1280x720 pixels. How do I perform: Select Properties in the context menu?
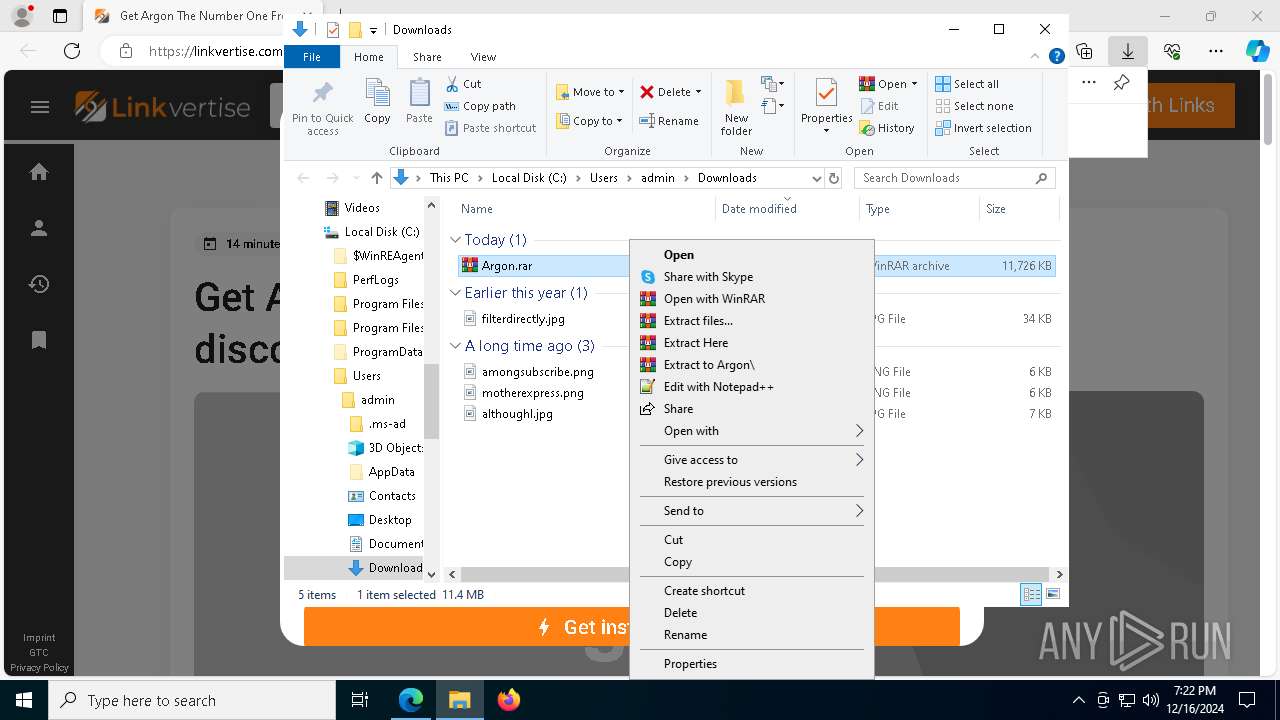751,664
